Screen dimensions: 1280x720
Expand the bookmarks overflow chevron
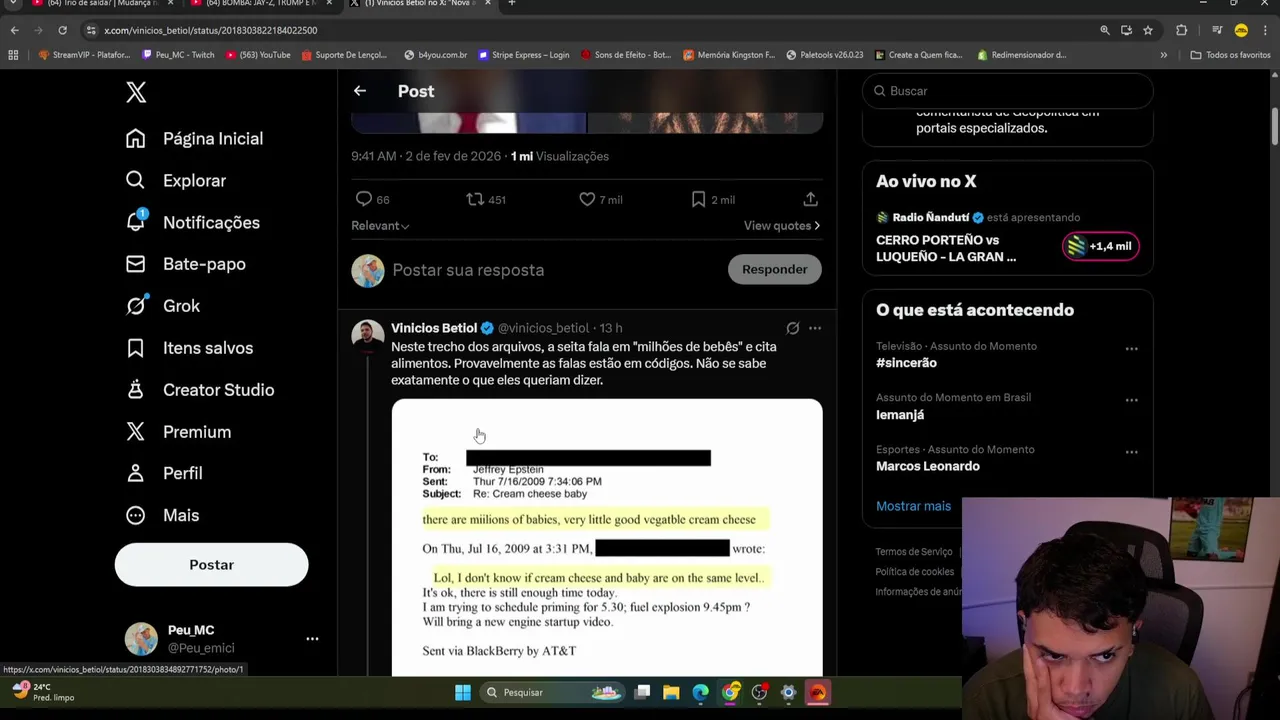click(1164, 55)
